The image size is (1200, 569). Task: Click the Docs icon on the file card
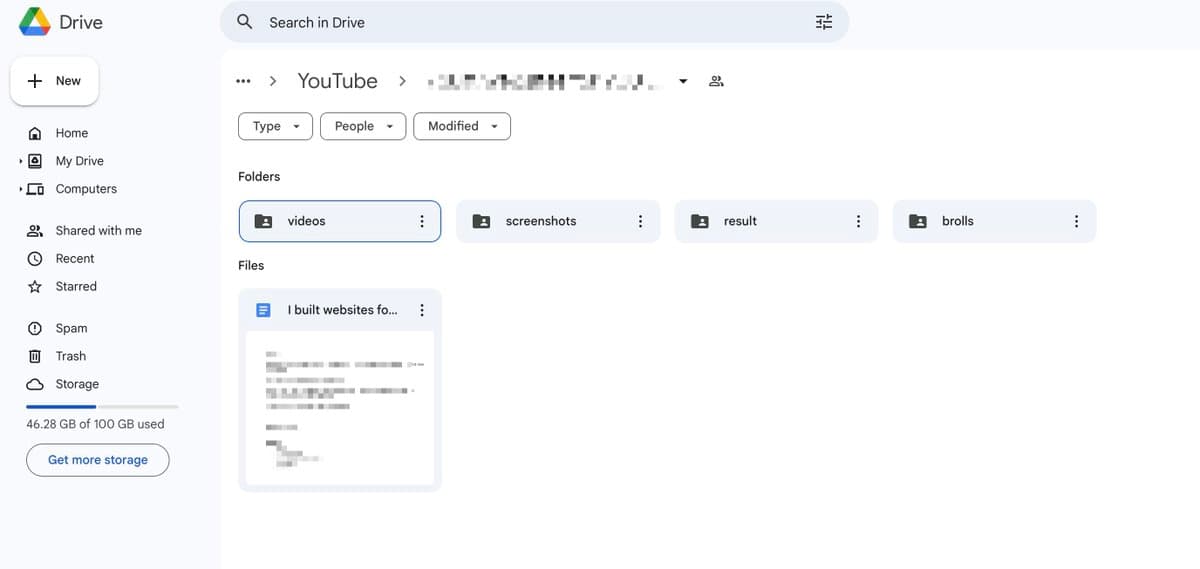coord(263,310)
